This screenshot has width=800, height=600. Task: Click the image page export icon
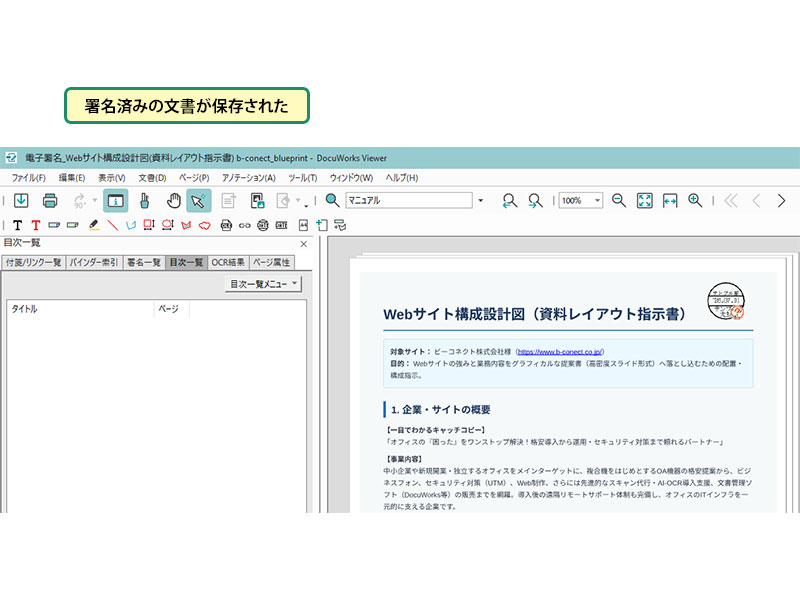(x=258, y=201)
